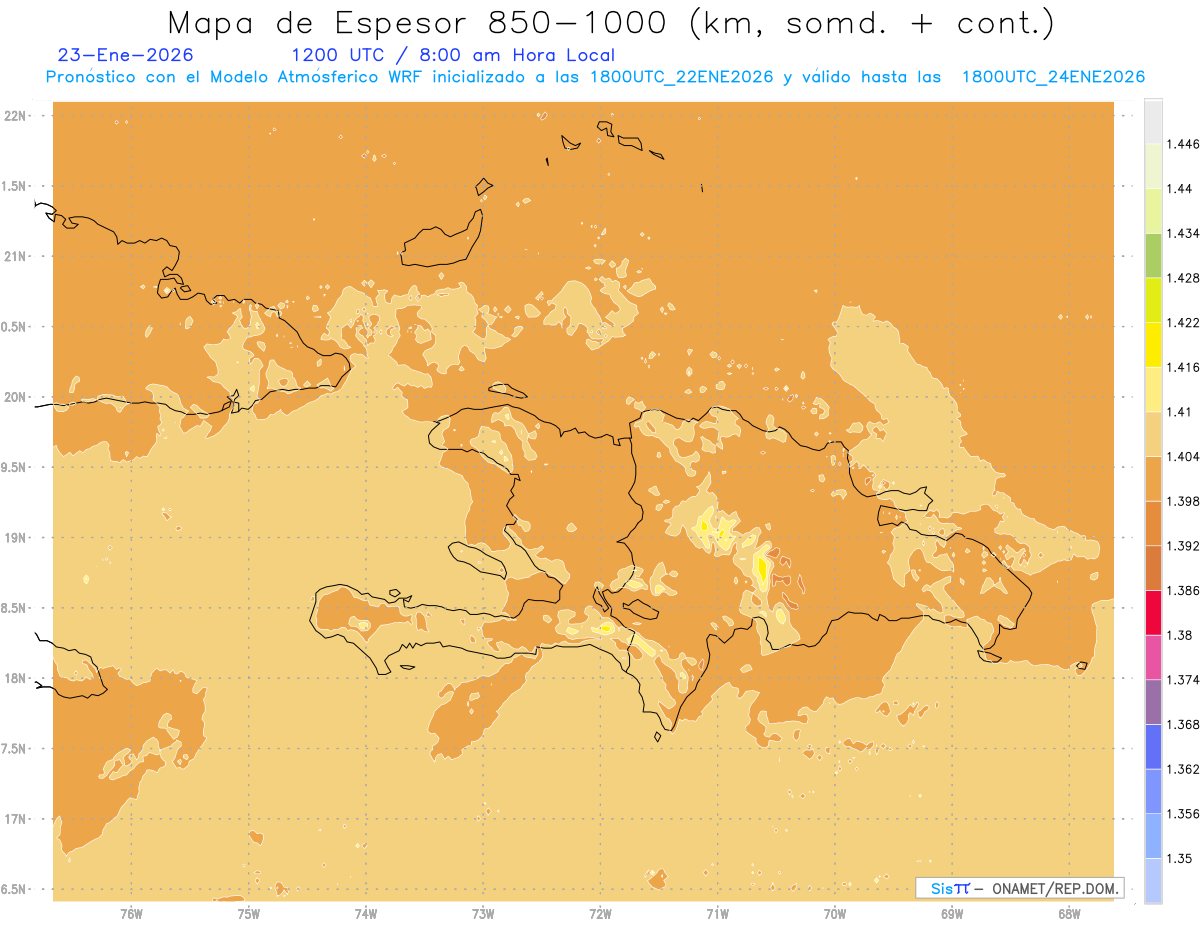Select the red legend swatch between 1.38 and 1.386
Image resolution: width=1200 pixels, height=927 pixels.
click(x=1153, y=612)
